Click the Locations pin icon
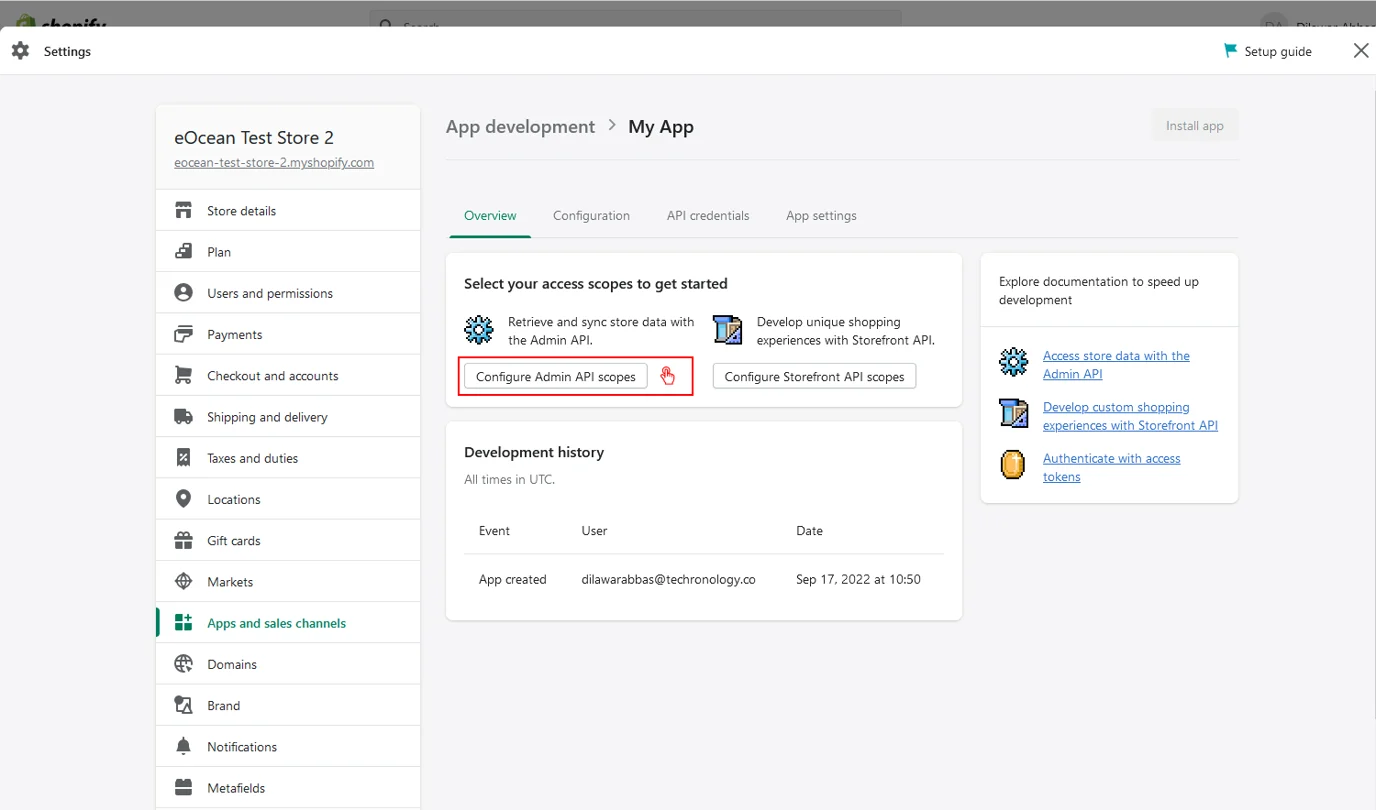 [x=183, y=499]
